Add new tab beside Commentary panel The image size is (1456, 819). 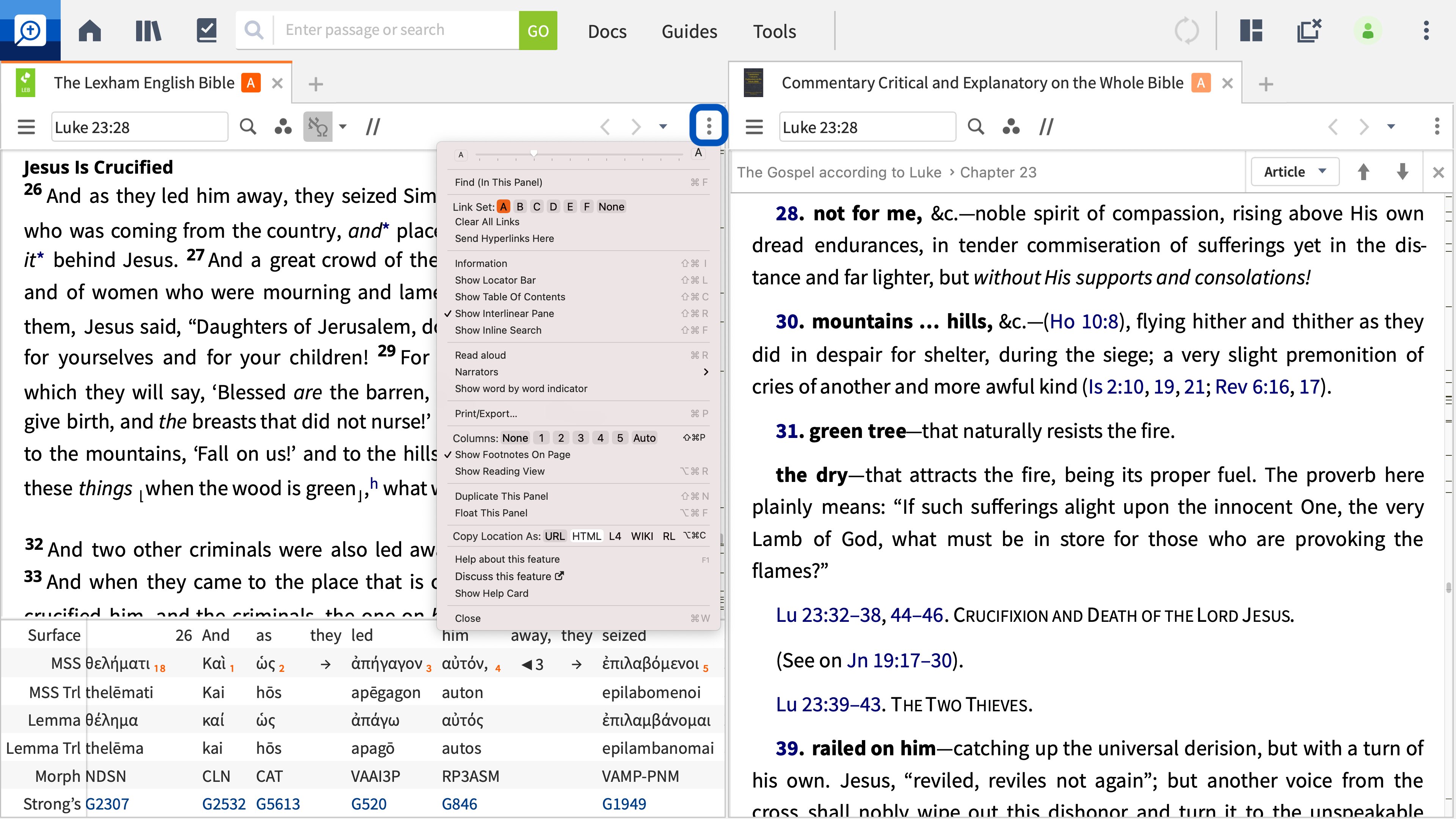1266,84
